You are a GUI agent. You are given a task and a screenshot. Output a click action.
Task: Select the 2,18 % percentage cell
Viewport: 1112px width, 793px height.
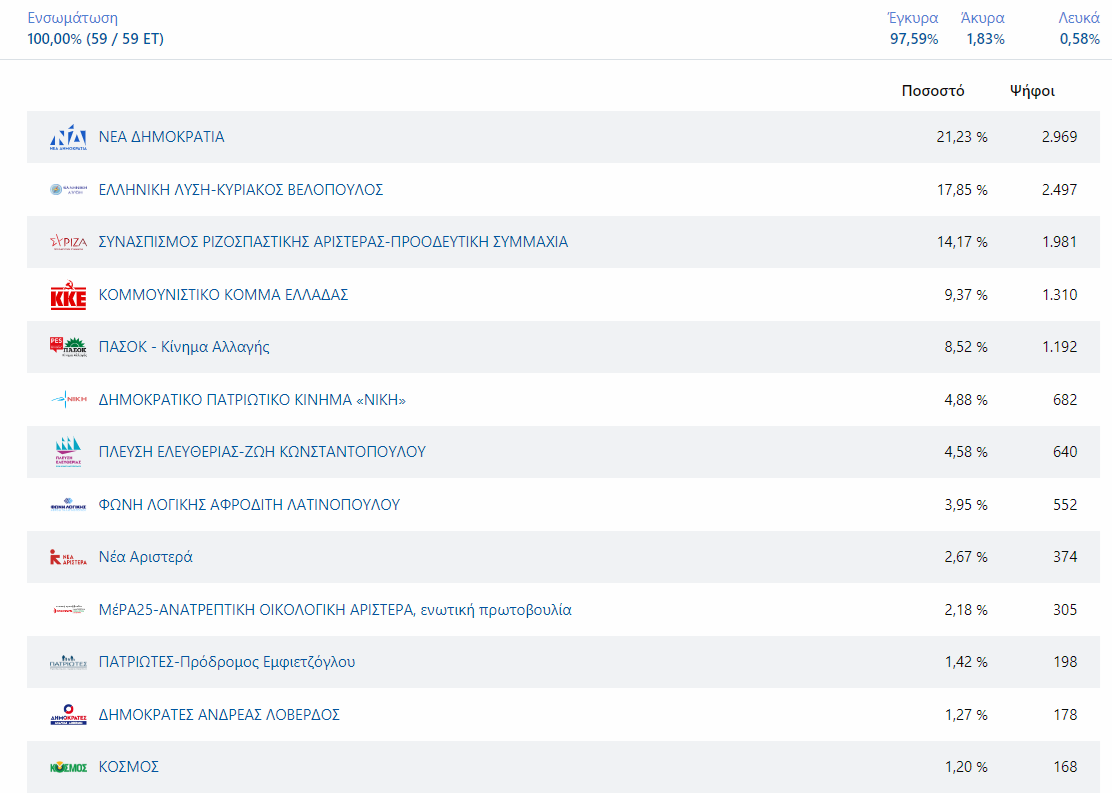click(966, 609)
